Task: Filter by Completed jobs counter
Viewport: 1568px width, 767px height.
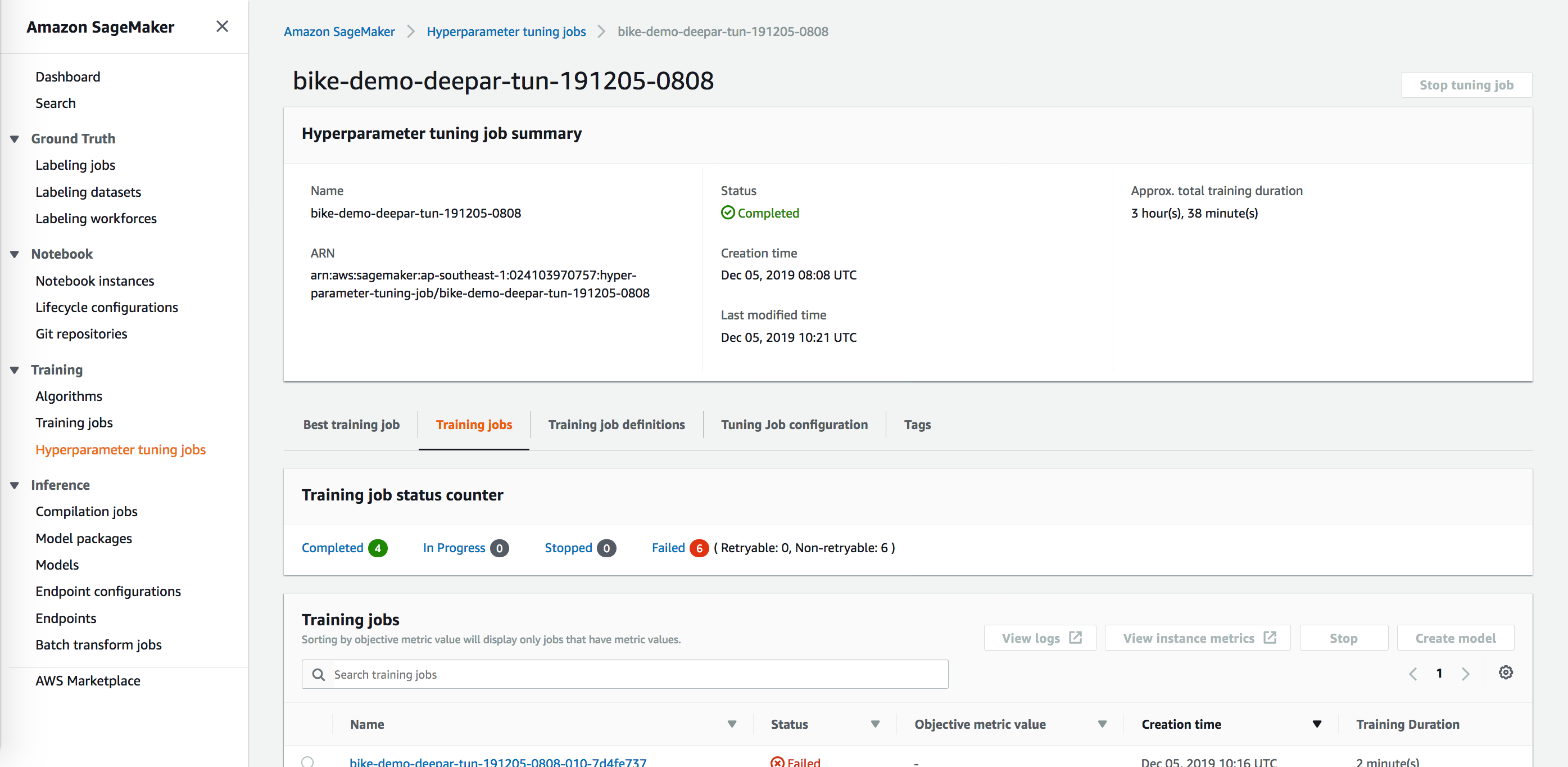Action: point(344,548)
